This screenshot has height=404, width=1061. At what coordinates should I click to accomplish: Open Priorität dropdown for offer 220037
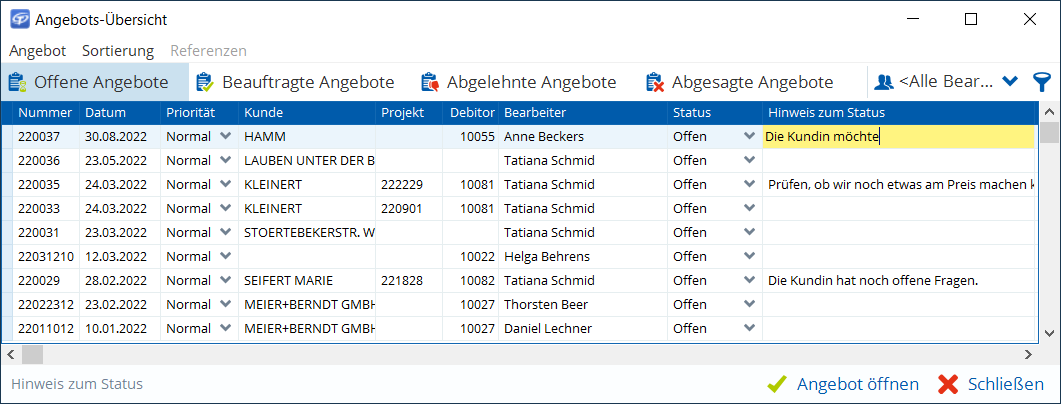point(225,136)
